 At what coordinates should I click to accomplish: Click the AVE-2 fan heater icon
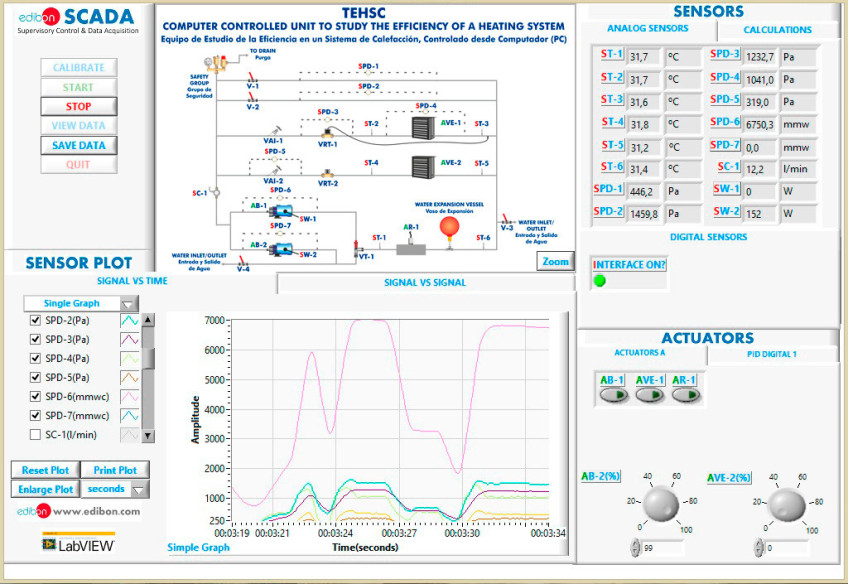click(x=423, y=167)
